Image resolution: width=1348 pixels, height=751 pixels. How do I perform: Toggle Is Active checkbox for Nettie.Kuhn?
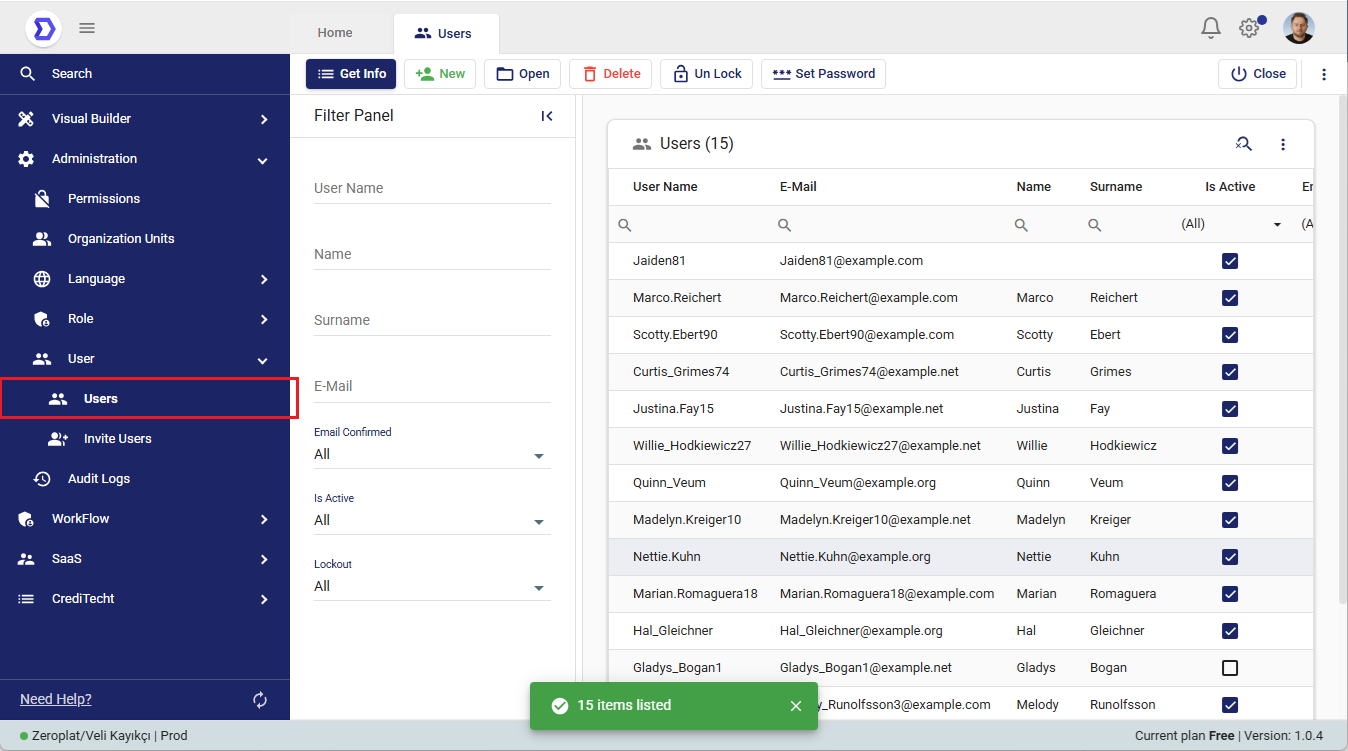coord(1230,557)
